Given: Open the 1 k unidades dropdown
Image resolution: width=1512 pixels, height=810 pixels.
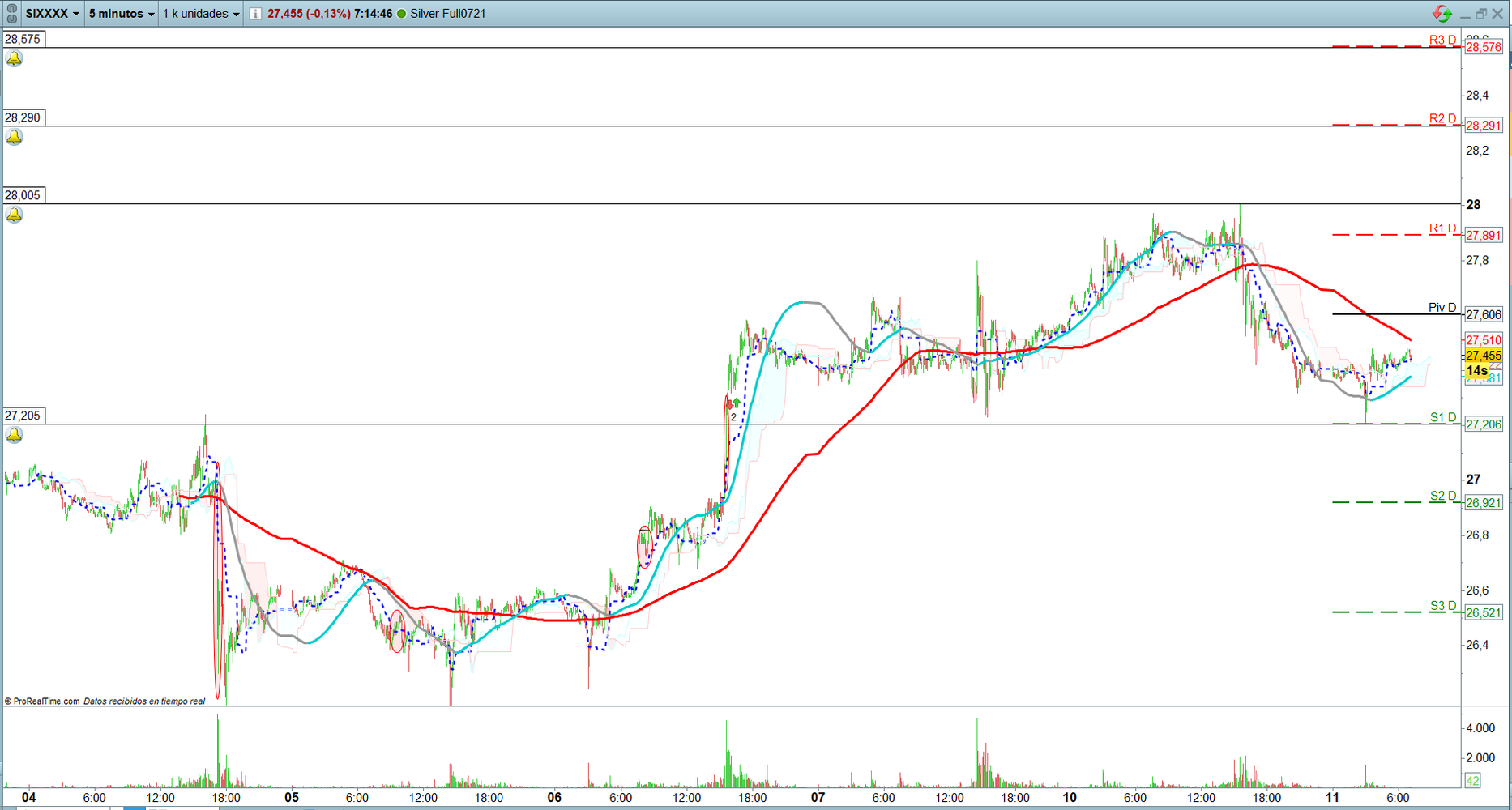Looking at the screenshot, I should point(201,14).
